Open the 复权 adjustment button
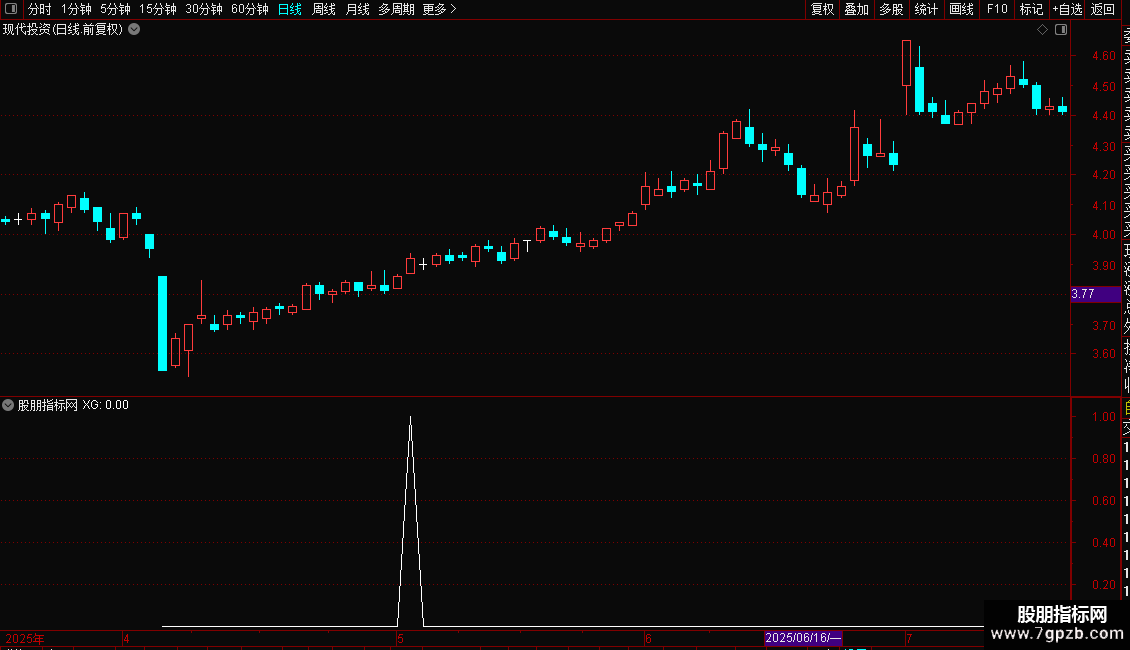The height and width of the screenshot is (650, 1130). 822,9
